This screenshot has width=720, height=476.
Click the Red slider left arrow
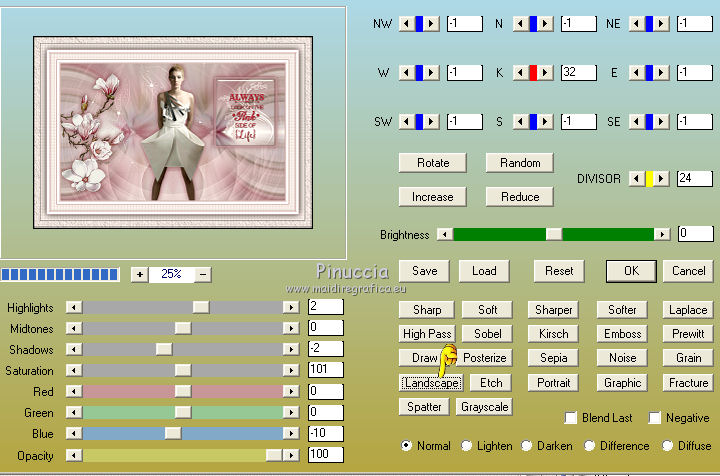click(74, 391)
